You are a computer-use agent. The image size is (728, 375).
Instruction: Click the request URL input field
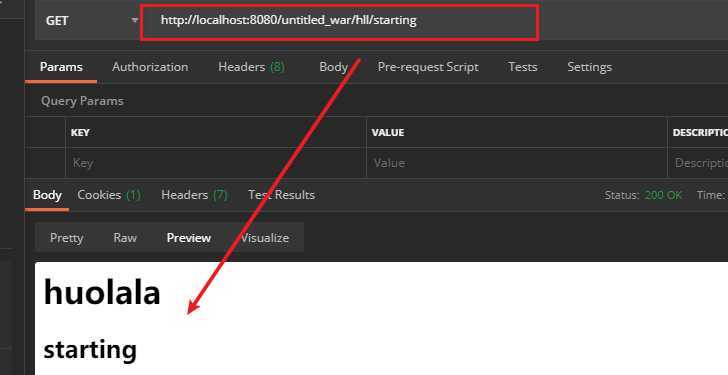point(339,20)
